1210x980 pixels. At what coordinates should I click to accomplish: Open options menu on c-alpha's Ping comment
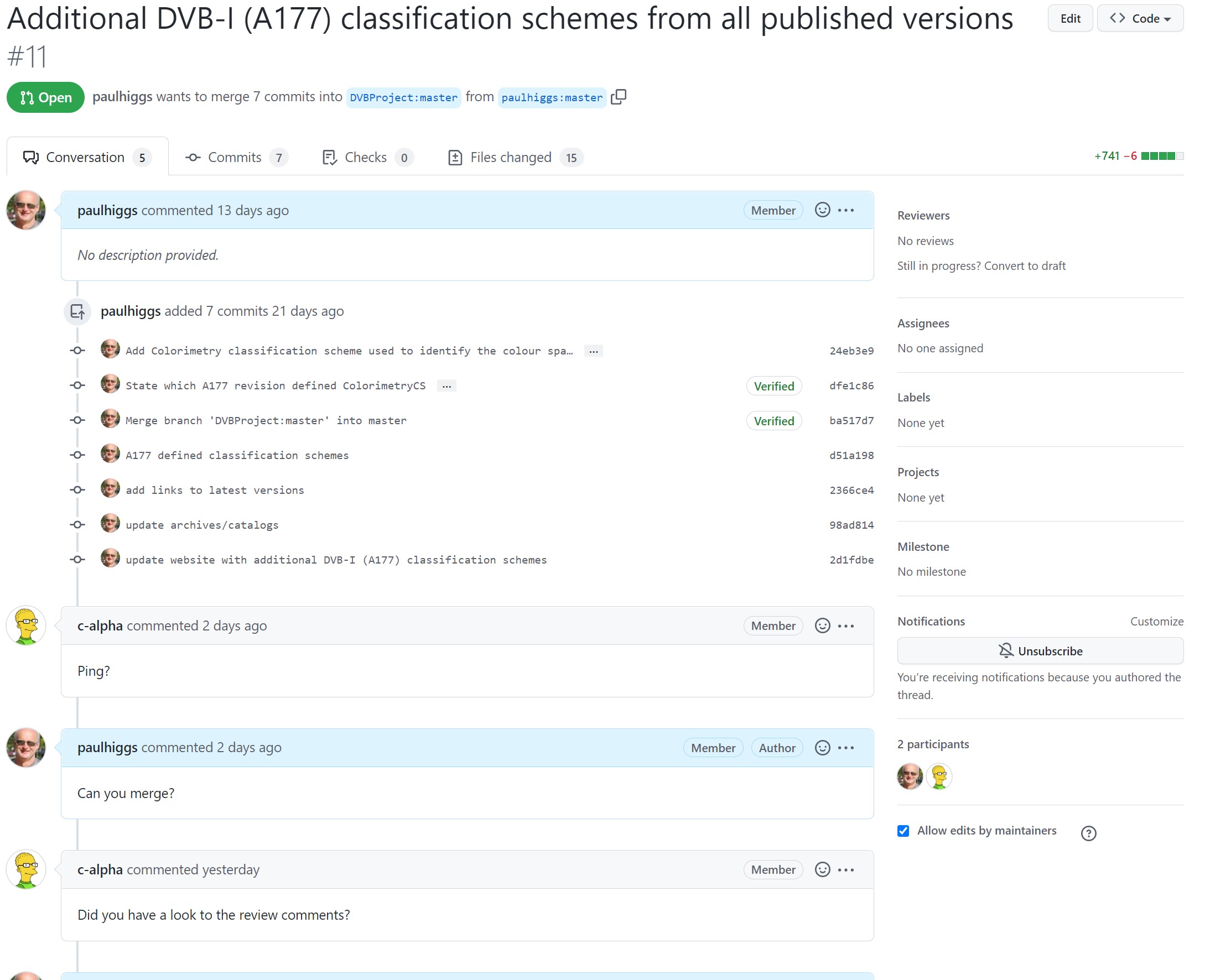(x=846, y=625)
